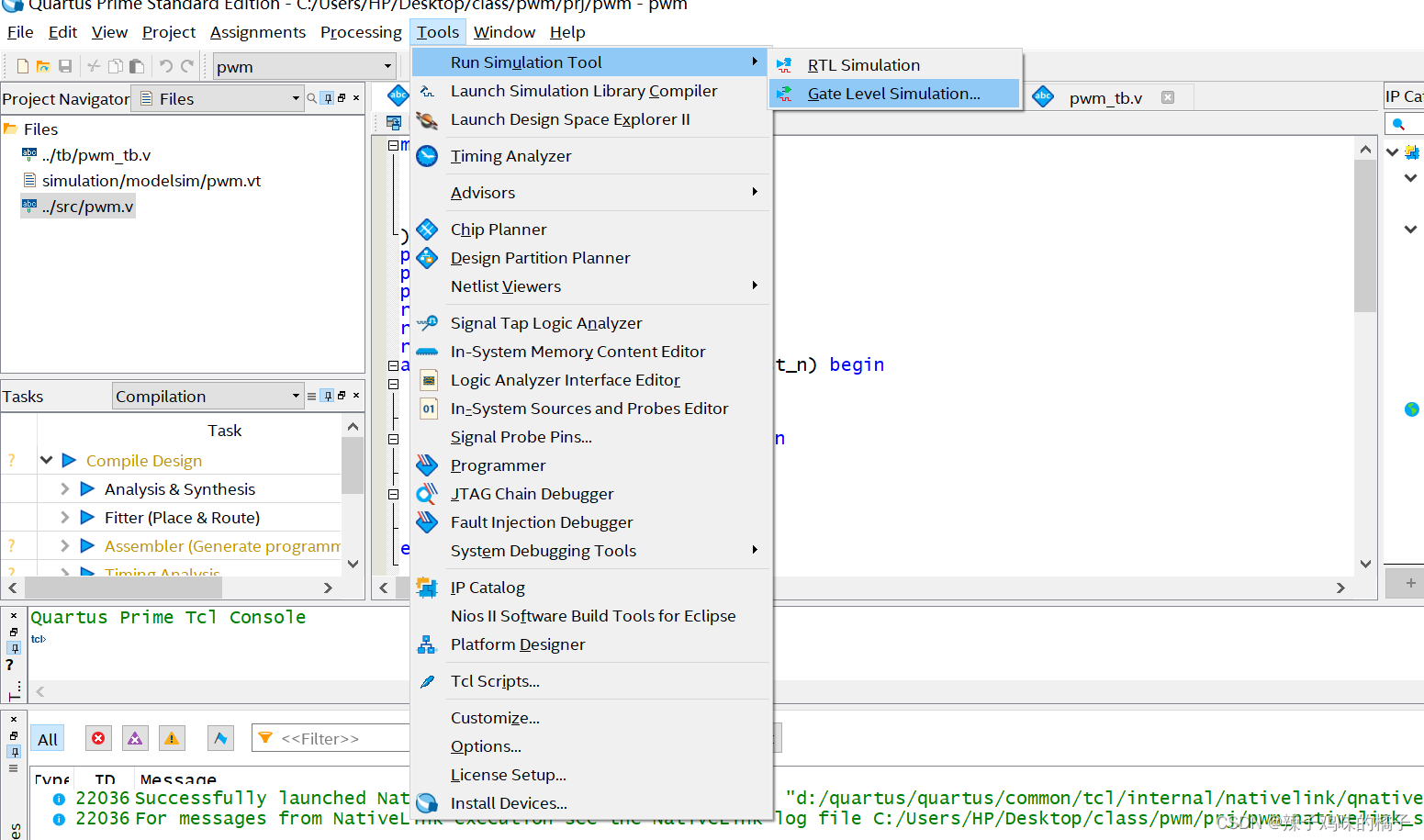Click the Chip Planner icon
This screenshot has height=840, width=1424.
(x=427, y=230)
